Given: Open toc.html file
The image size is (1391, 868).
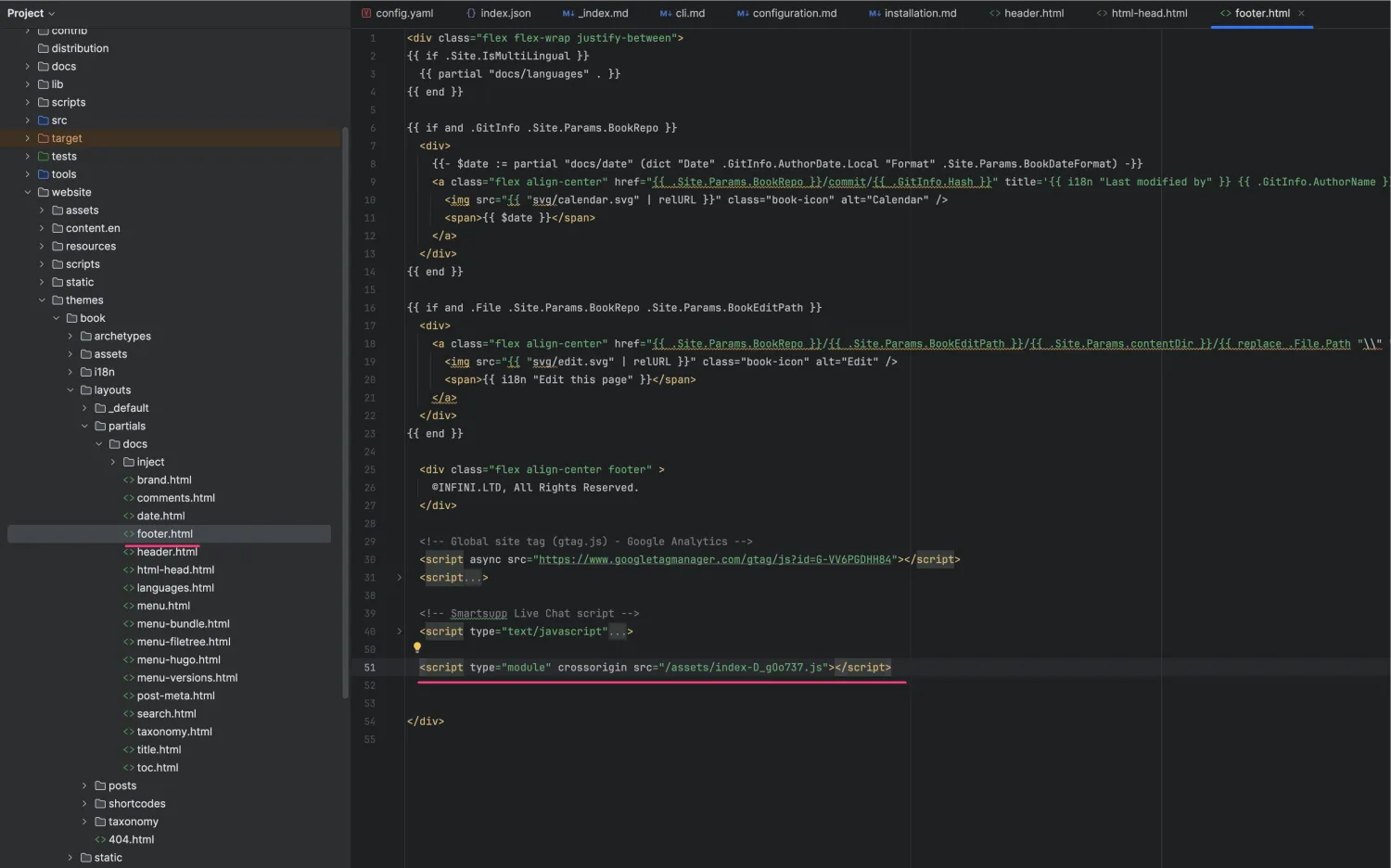Looking at the screenshot, I should 158,768.
